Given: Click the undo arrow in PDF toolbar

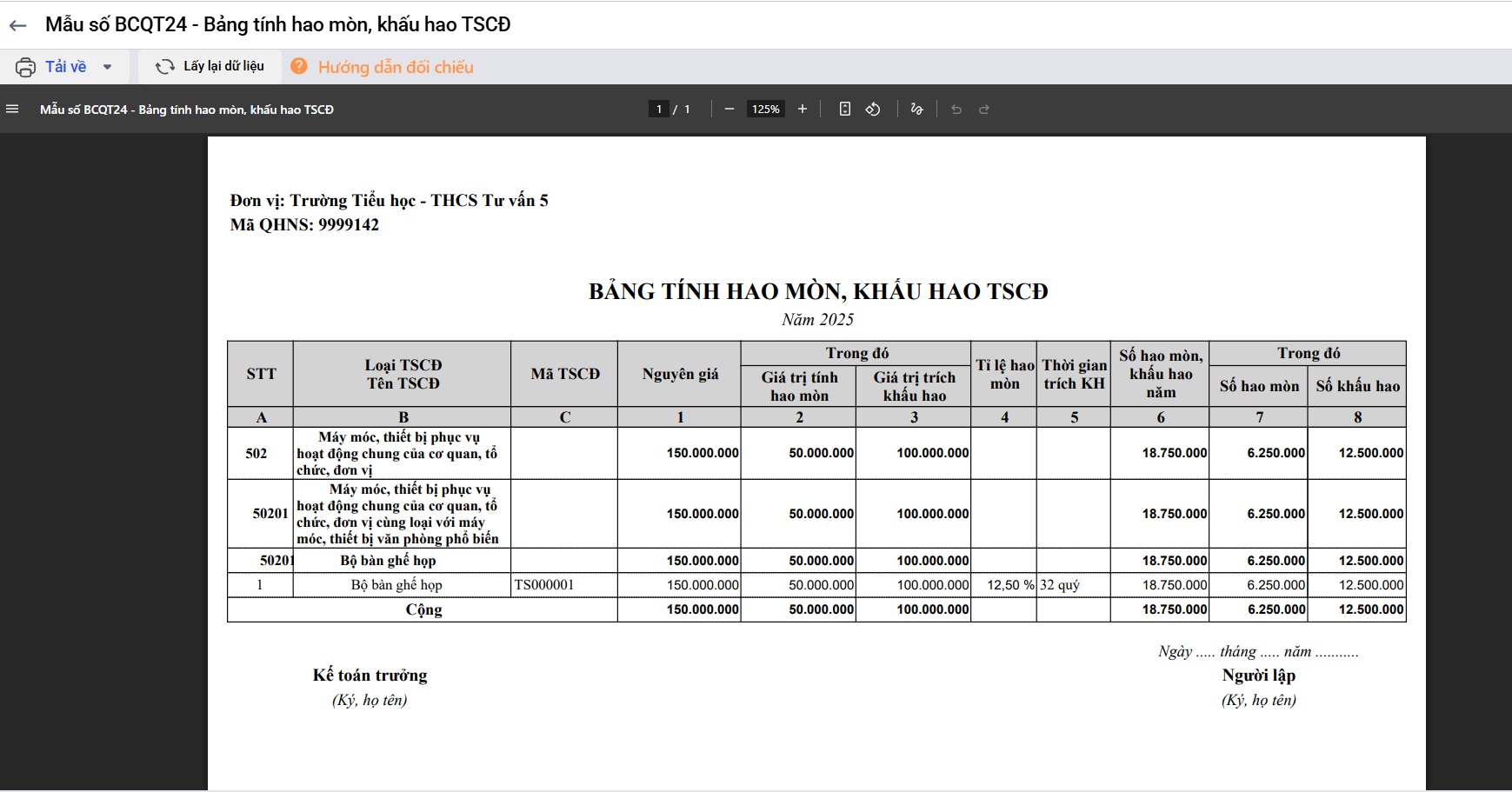Looking at the screenshot, I should pos(956,110).
